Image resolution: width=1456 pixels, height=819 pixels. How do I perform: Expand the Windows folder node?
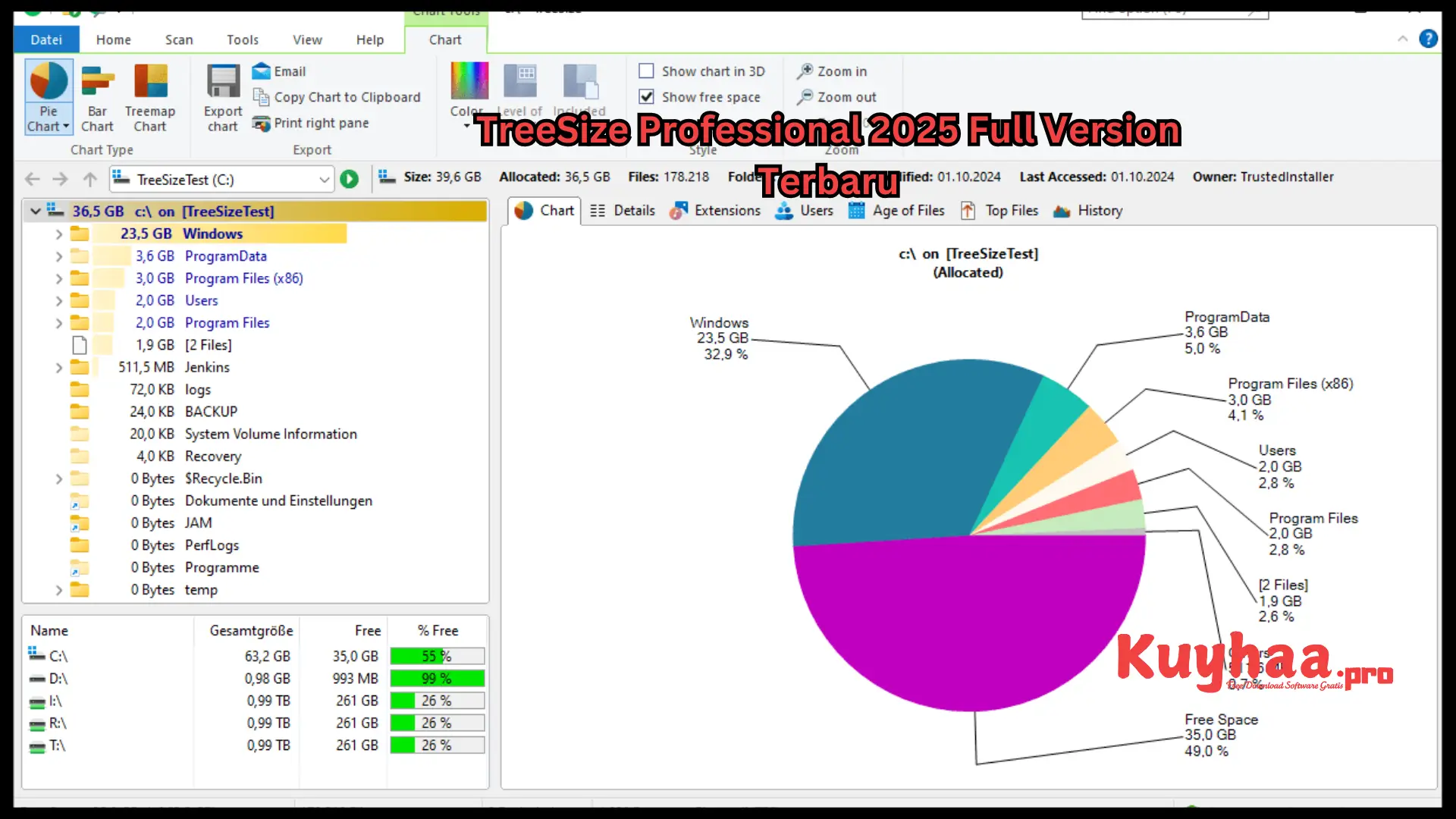coord(58,234)
